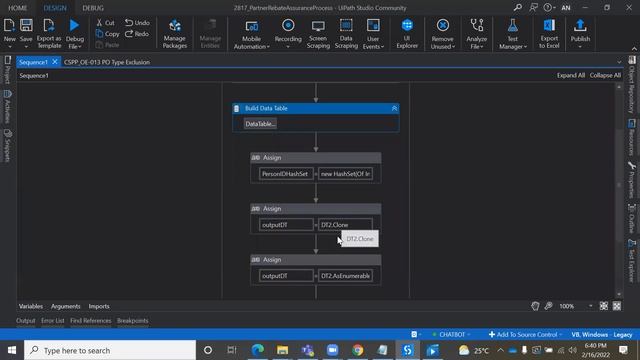The width and height of the screenshot is (640, 360).
Task: Copy the selected activity
Action: pyautogui.click(x=108, y=33)
